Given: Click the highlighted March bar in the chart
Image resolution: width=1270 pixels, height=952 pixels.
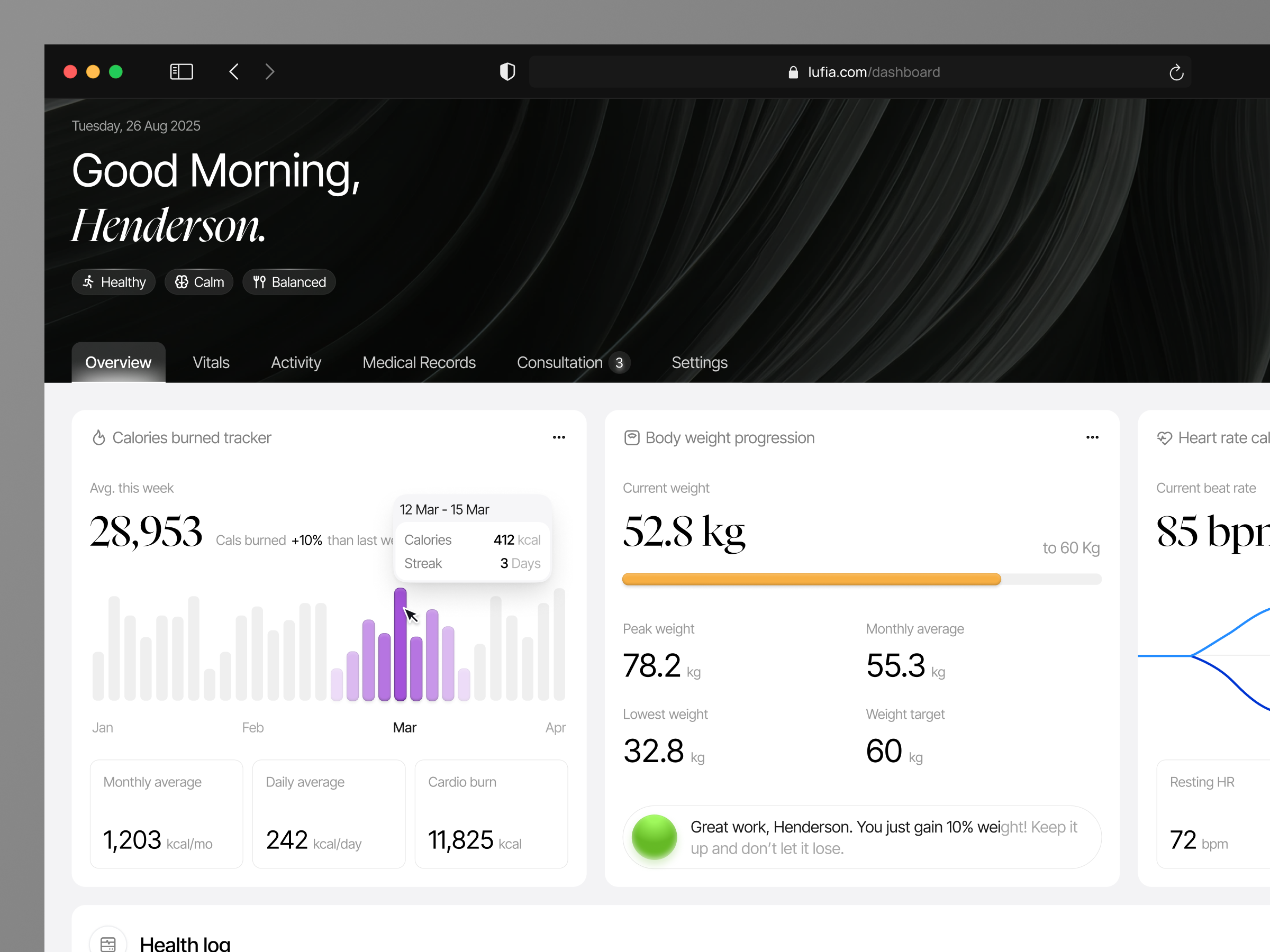Looking at the screenshot, I should click(401, 643).
